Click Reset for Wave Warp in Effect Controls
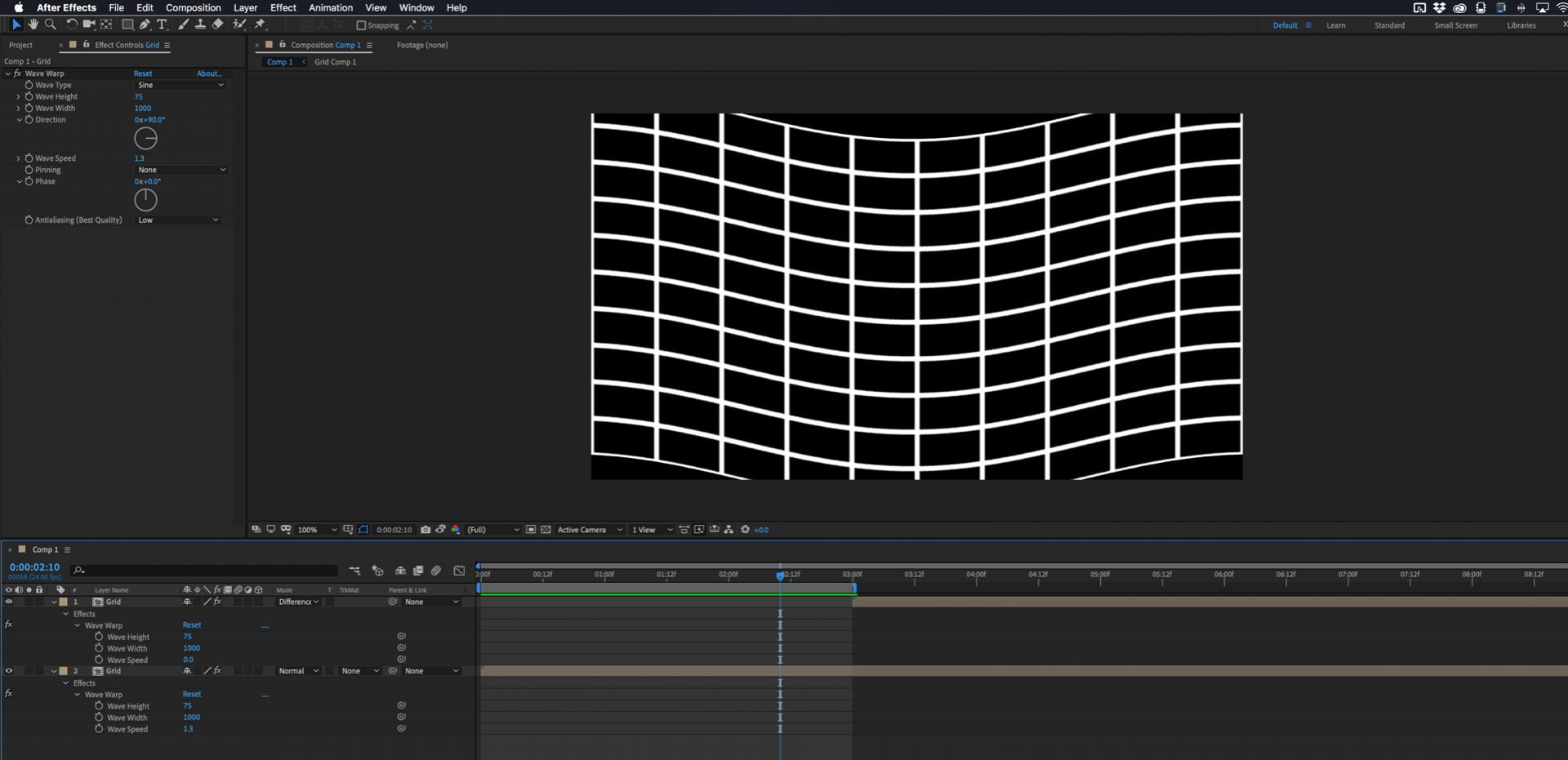 pyautogui.click(x=143, y=73)
